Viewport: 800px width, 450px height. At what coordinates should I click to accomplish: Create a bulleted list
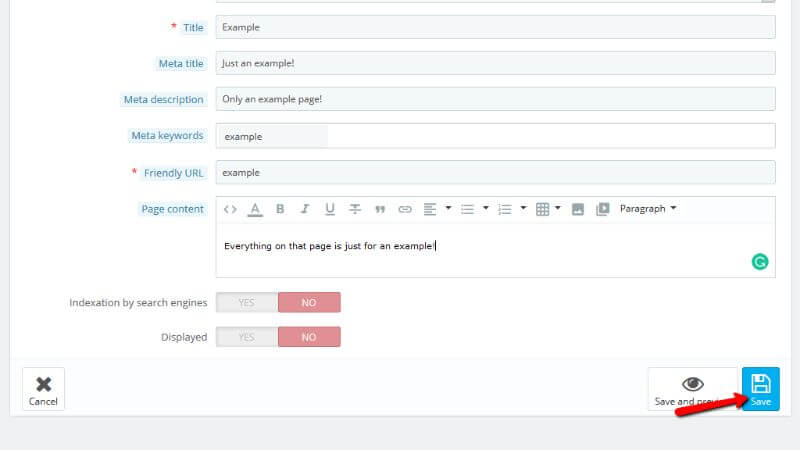click(x=467, y=209)
